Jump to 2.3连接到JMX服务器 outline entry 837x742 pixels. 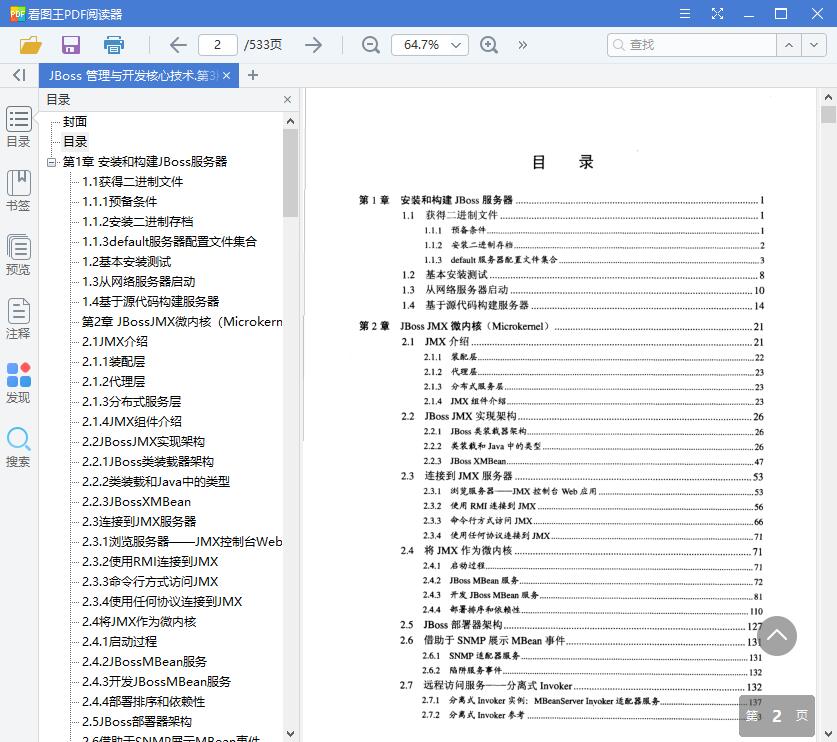click(139, 522)
